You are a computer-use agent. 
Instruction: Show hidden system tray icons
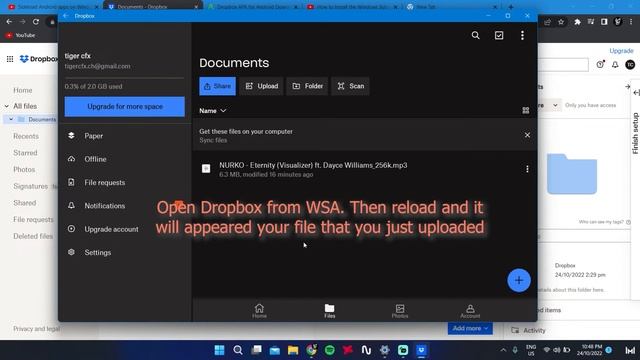pyautogui.click(x=503, y=350)
